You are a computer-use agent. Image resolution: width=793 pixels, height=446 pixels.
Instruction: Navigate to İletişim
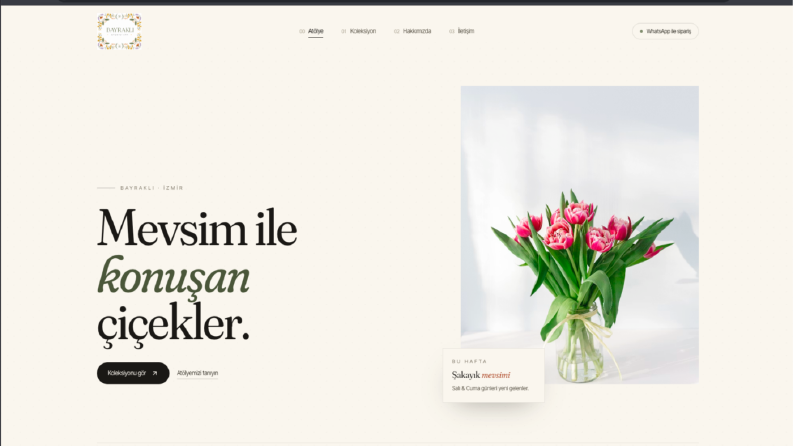[466, 31]
